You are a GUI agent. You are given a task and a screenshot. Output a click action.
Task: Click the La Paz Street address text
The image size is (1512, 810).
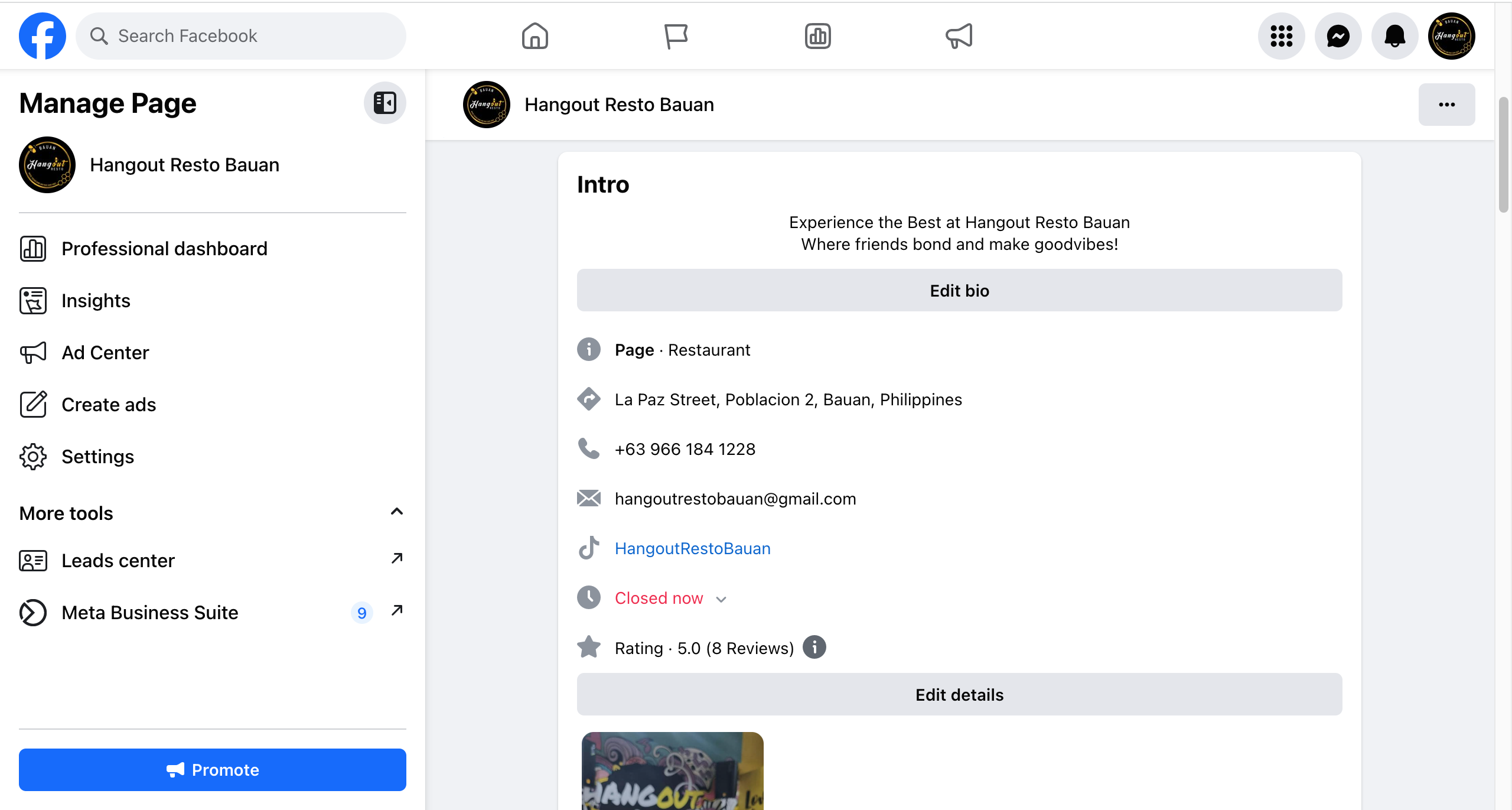point(788,400)
